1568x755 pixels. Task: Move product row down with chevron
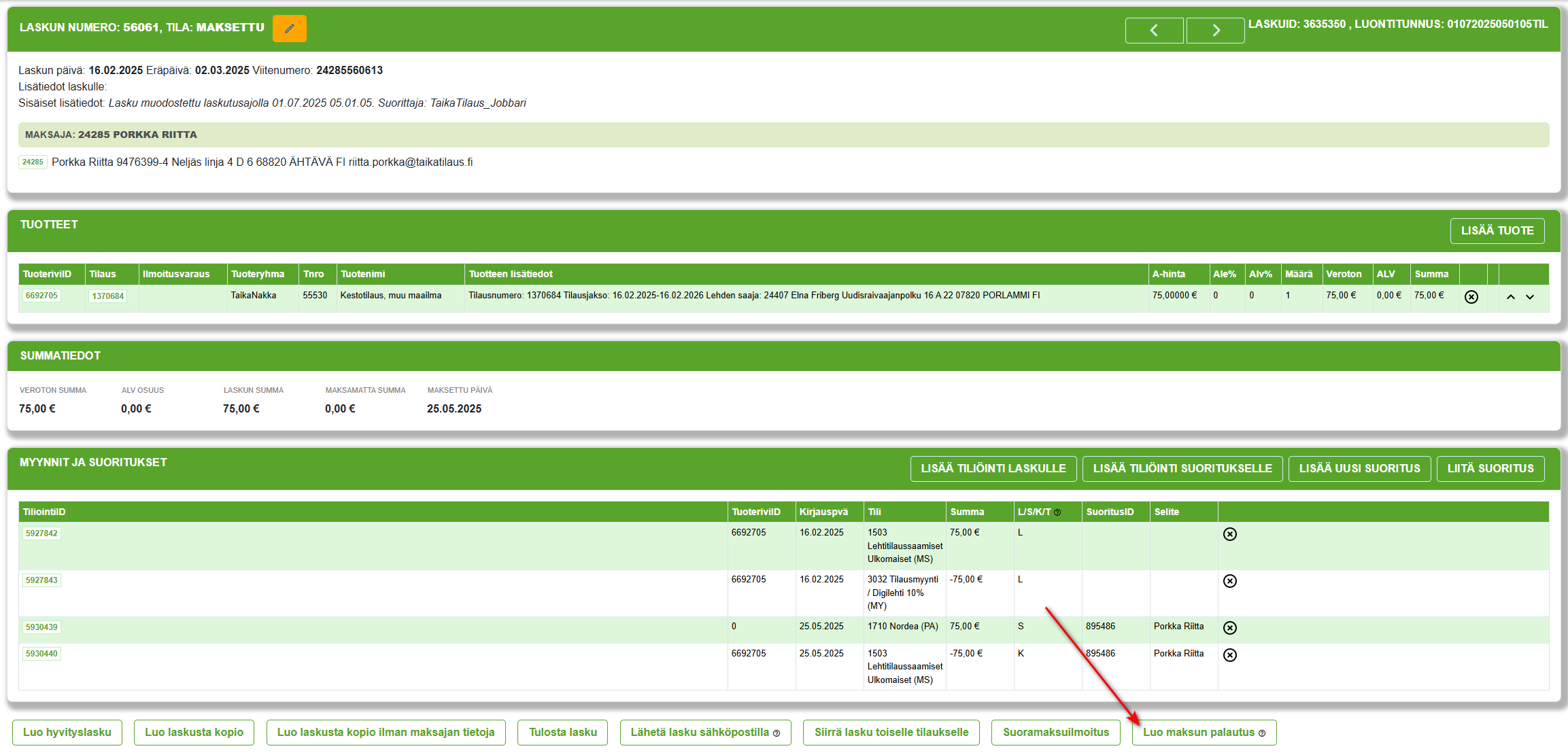[1530, 297]
